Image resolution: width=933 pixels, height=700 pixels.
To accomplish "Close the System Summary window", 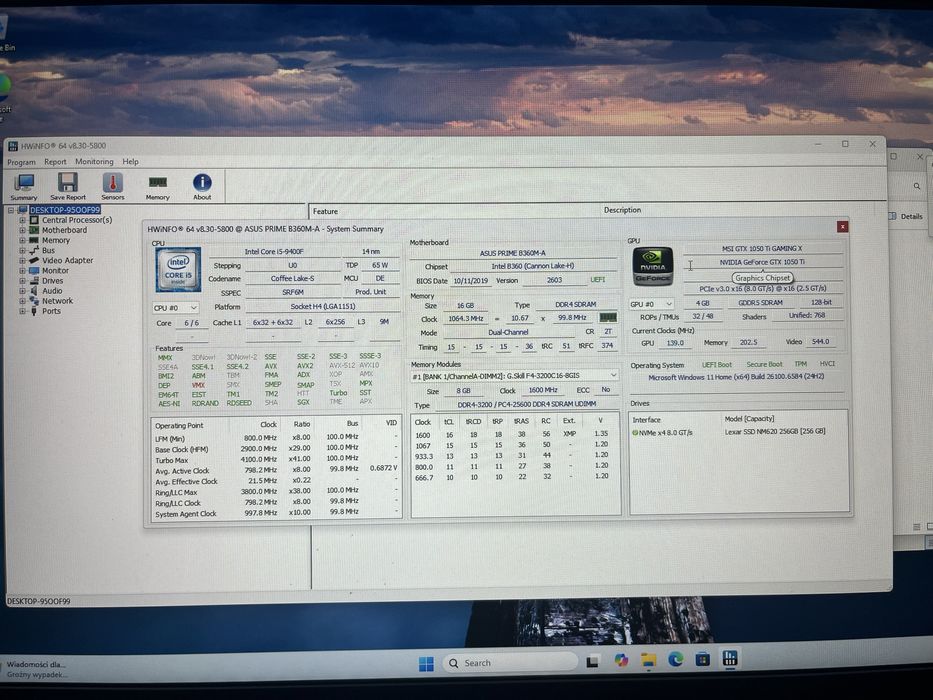I will (x=842, y=227).
